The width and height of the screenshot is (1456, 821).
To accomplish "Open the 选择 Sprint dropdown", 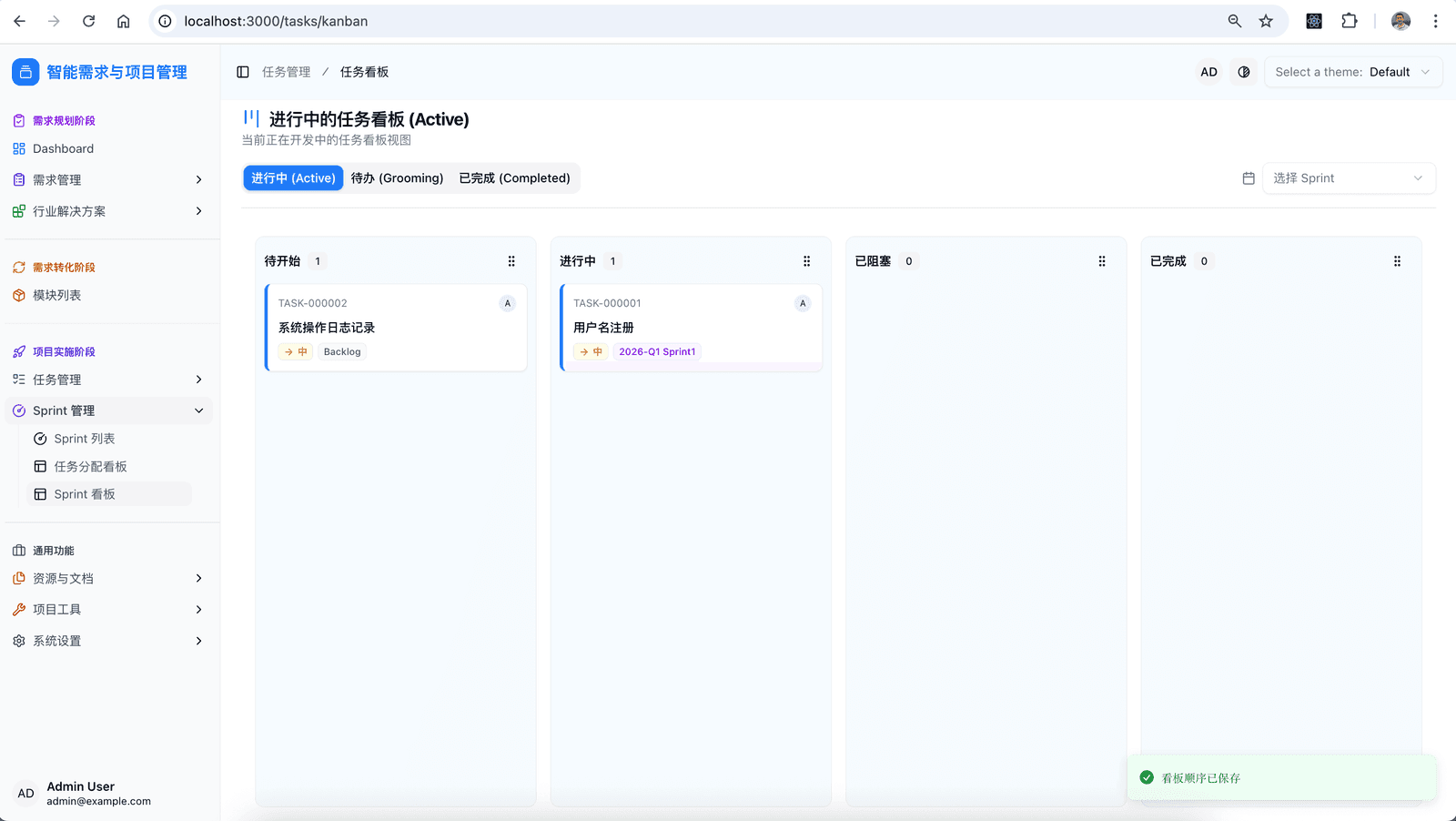I will coord(1348,178).
